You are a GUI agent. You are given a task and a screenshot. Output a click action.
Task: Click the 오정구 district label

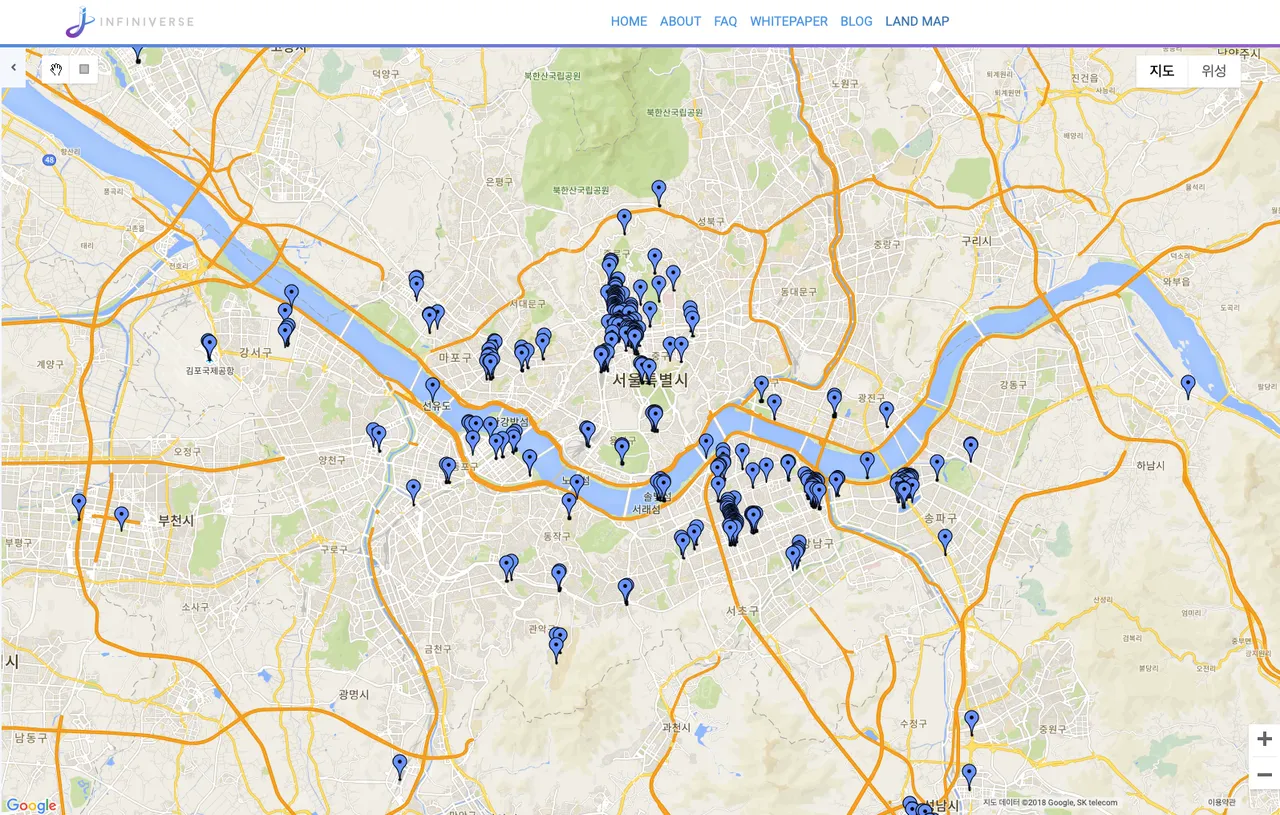188,452
